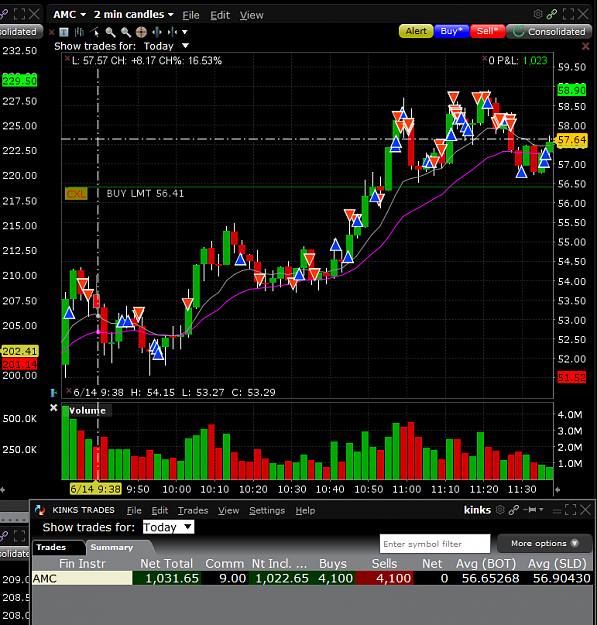Open the AMC symbol dropdown arrow
Image resolution: width=597 pixels, height=625 pixels.
pos(83,15)
